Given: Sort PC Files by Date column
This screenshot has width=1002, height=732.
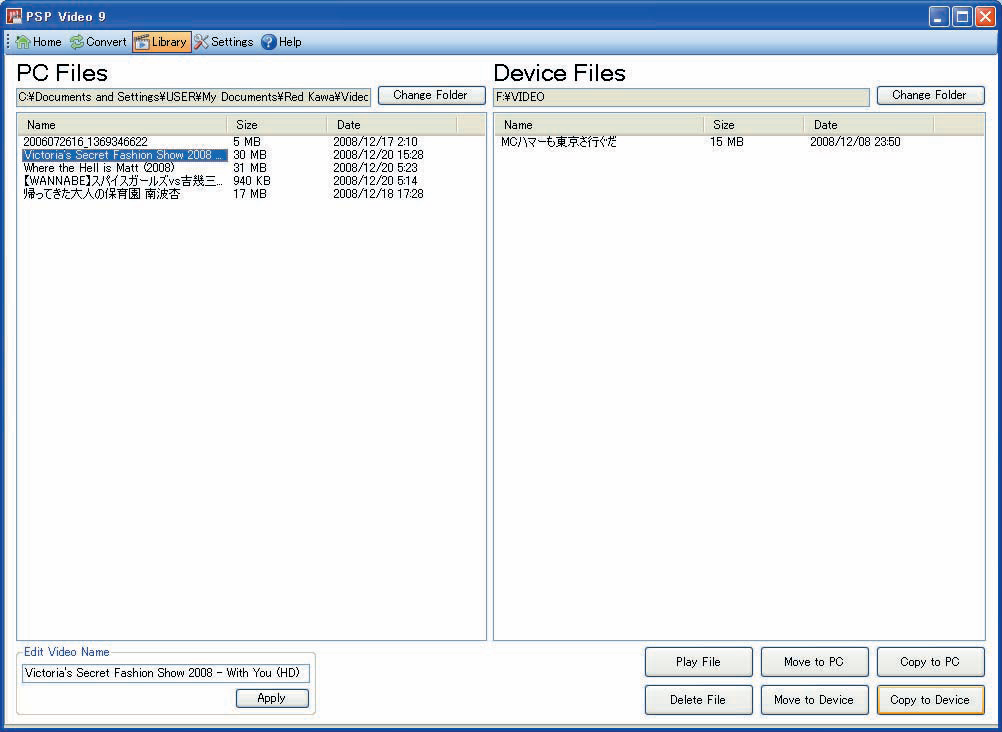Looking at the screenshot, I should coord(392,125).
